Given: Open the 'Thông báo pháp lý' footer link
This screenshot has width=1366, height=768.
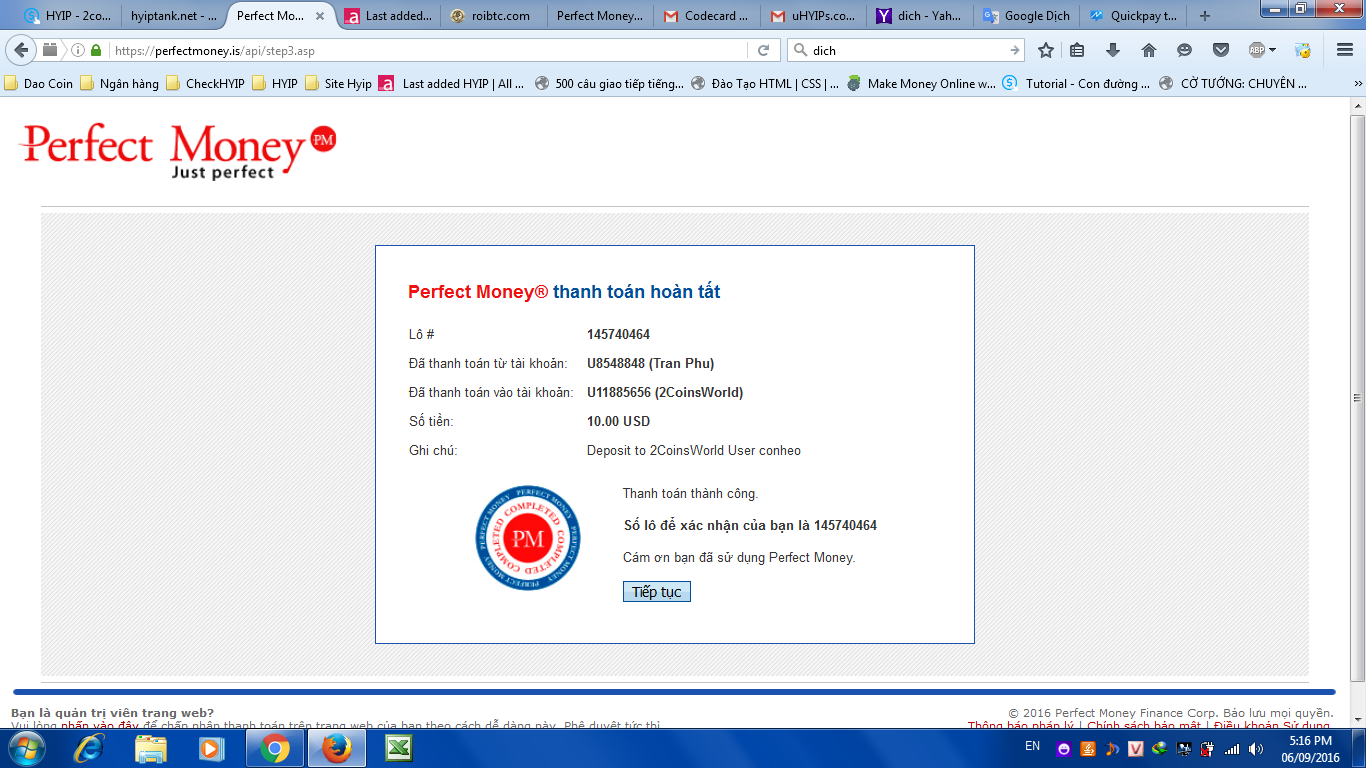Looking at the screenshot, I should click(x=1021, y=726).
